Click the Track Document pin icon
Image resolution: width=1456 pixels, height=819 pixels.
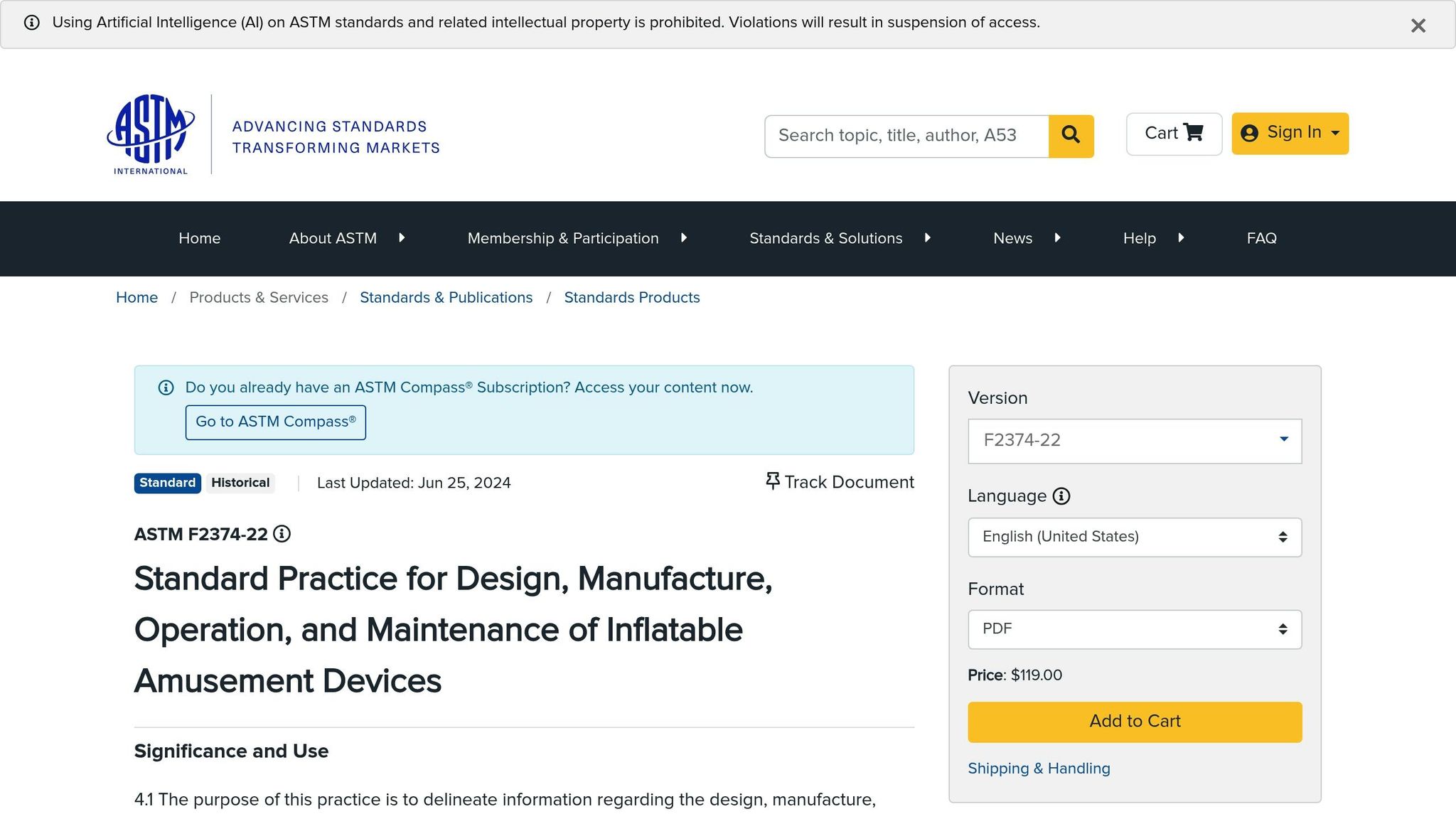click(x=772, y=481)
